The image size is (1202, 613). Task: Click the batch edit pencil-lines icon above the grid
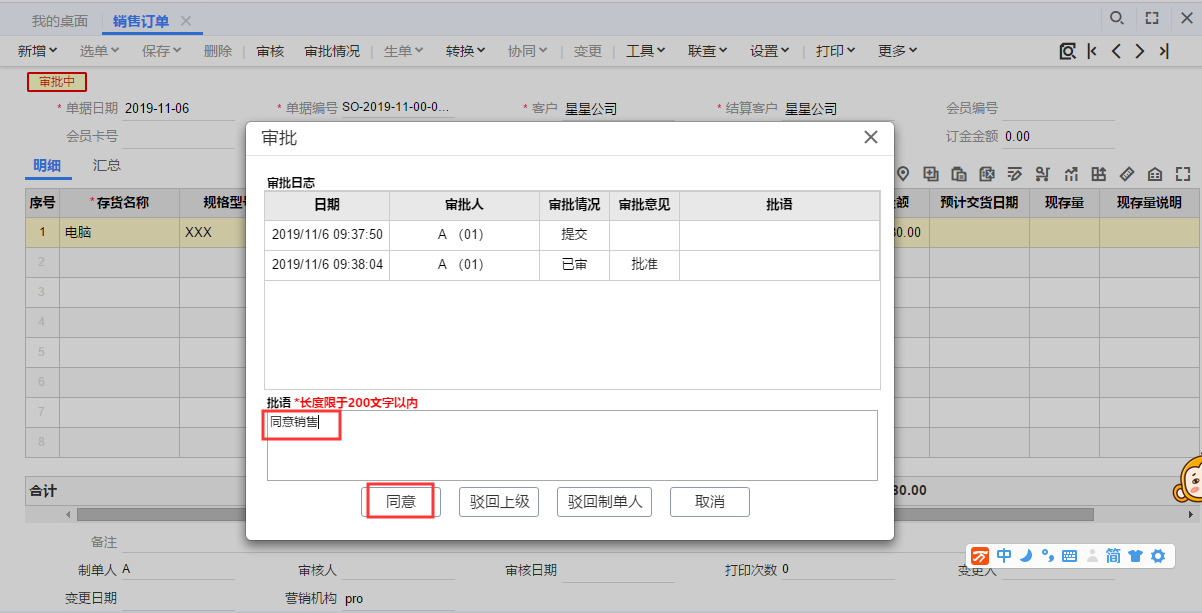click(x=1015, y=174)
